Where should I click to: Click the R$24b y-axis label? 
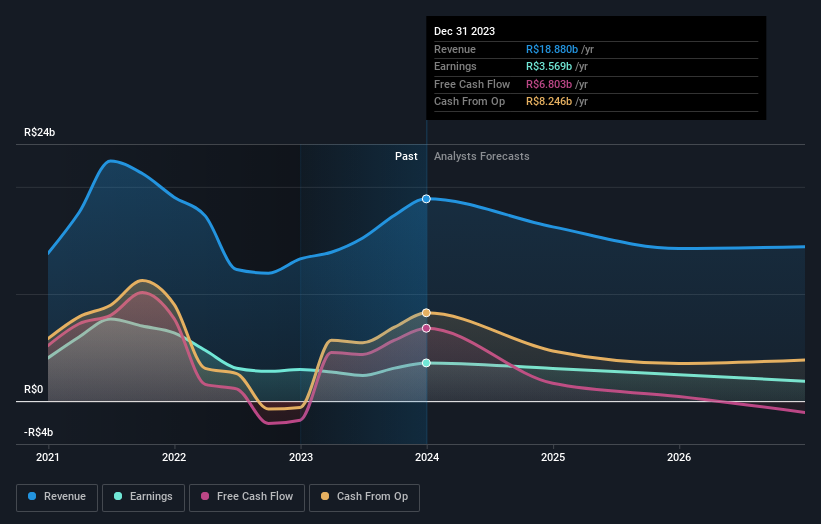coord(39,132)
